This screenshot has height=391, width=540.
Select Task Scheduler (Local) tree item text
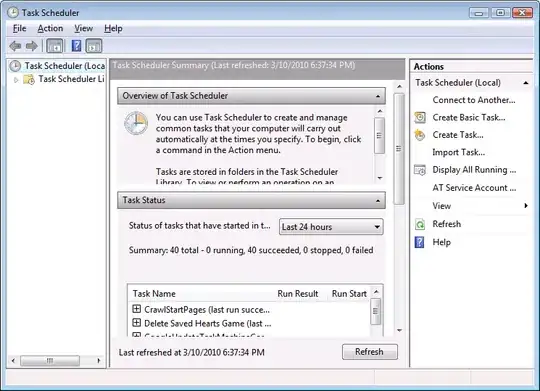(x=64, y=66)
